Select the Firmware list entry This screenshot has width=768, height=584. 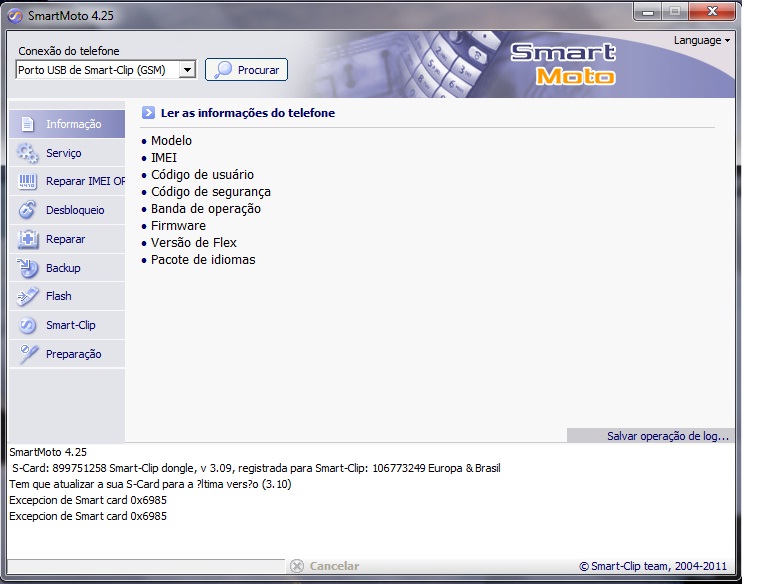coord(178,226)
